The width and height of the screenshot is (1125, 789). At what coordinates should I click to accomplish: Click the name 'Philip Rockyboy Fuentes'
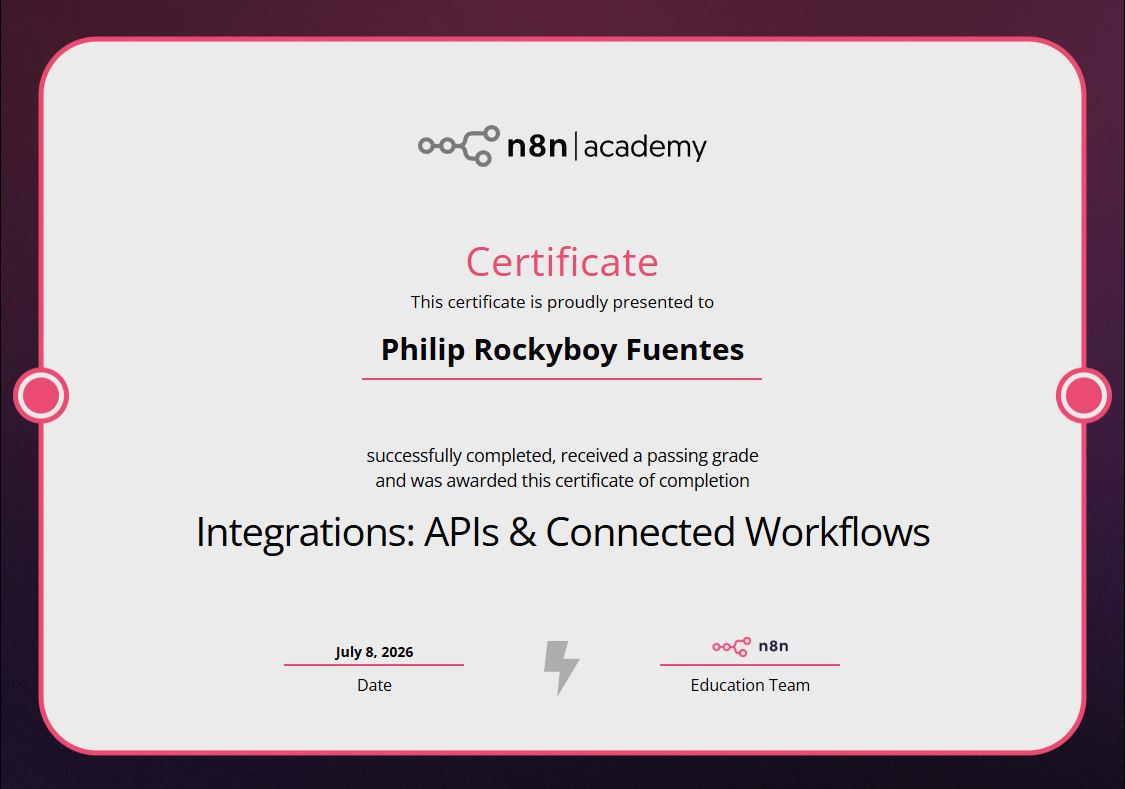[x=562, y=350]
